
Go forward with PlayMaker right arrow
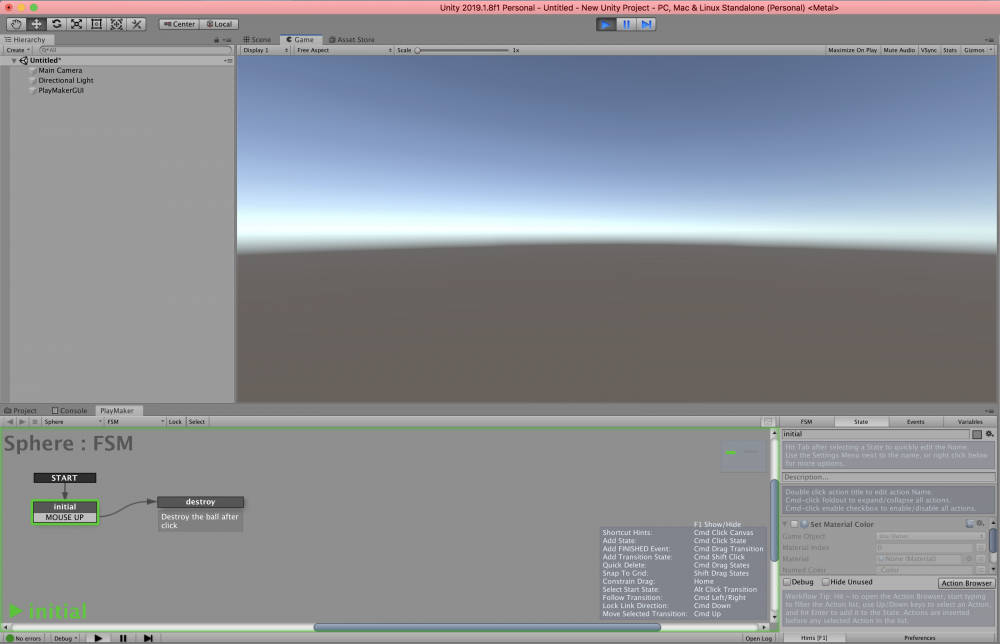[22, 421]
